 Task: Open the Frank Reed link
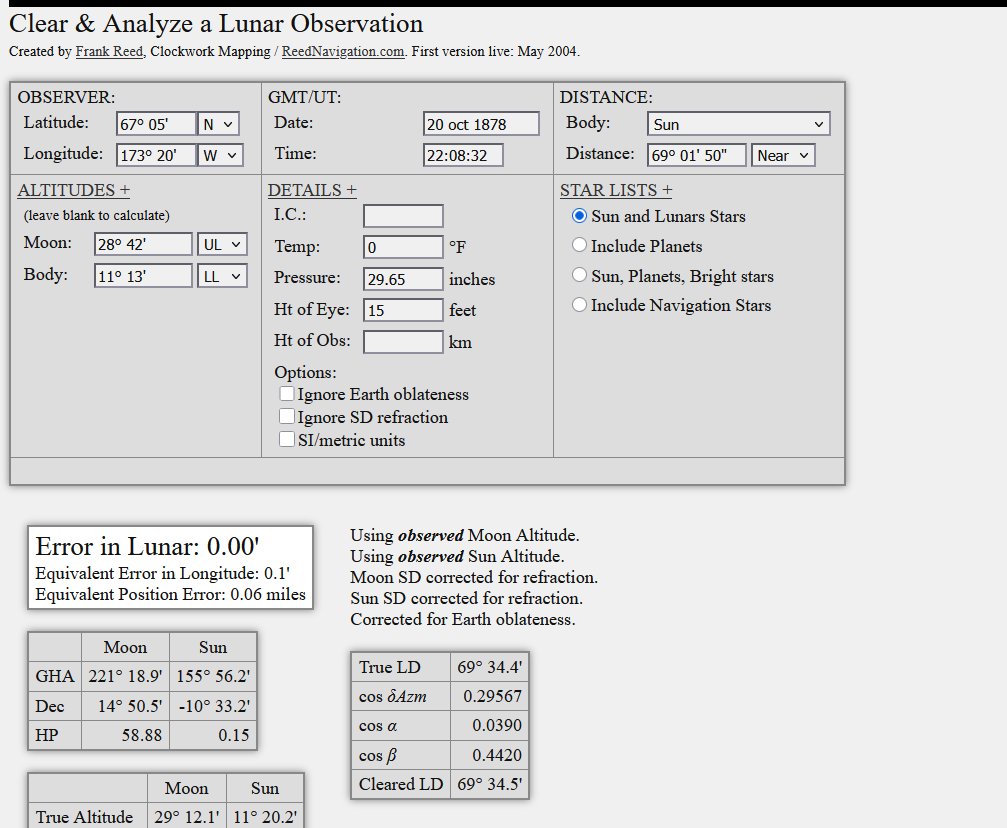[110, 52]
